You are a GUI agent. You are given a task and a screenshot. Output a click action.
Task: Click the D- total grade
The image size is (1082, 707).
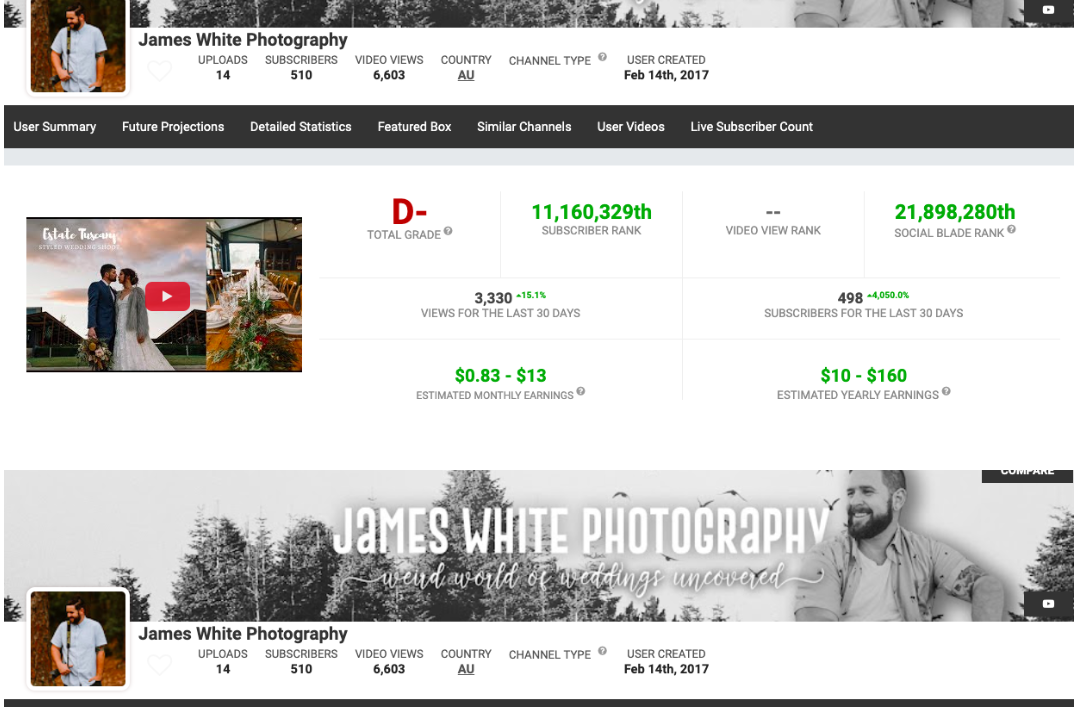409,211
